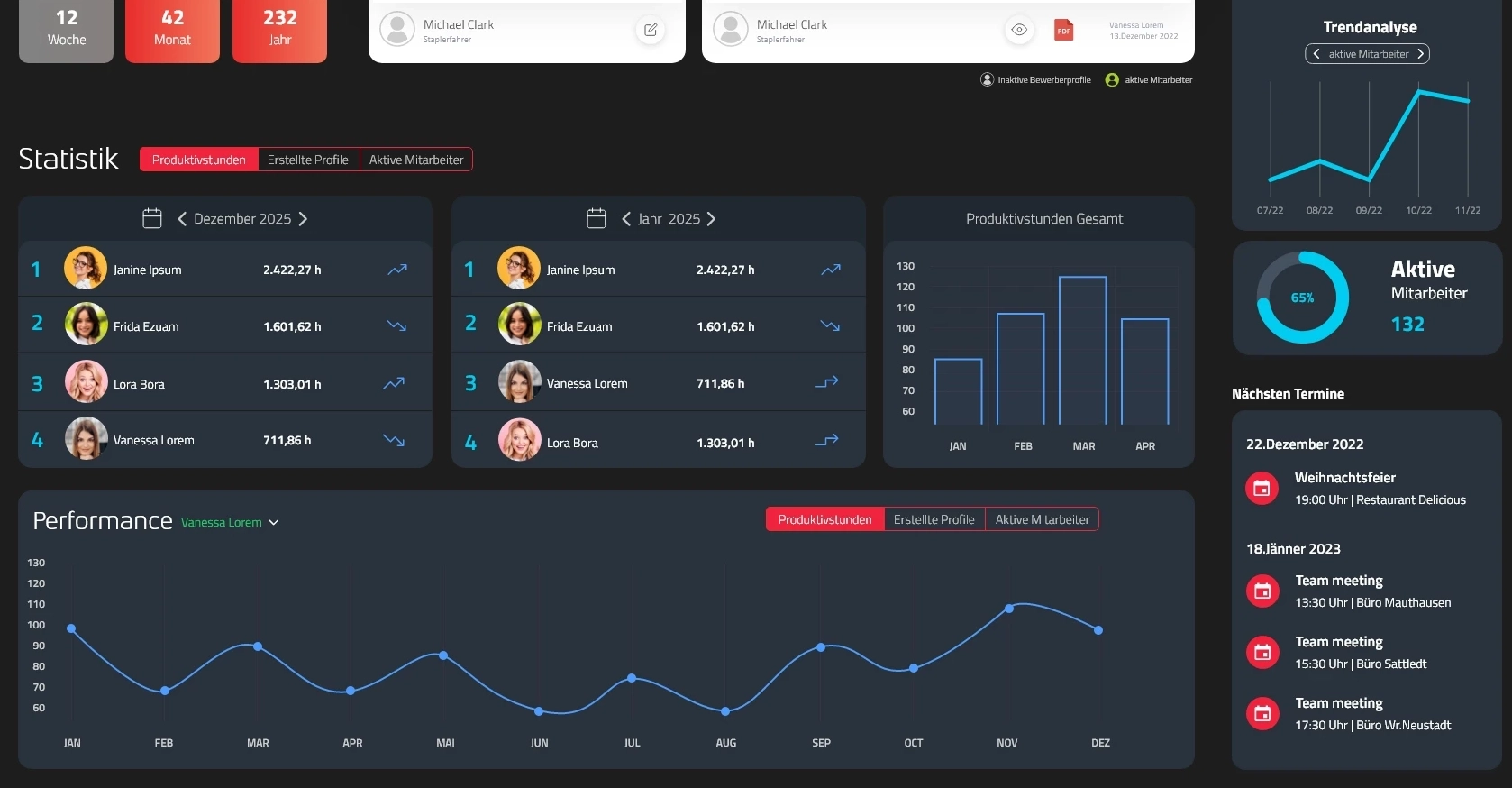
Task: Go to previous year before Jahr 2025
Action: [626, 219]
